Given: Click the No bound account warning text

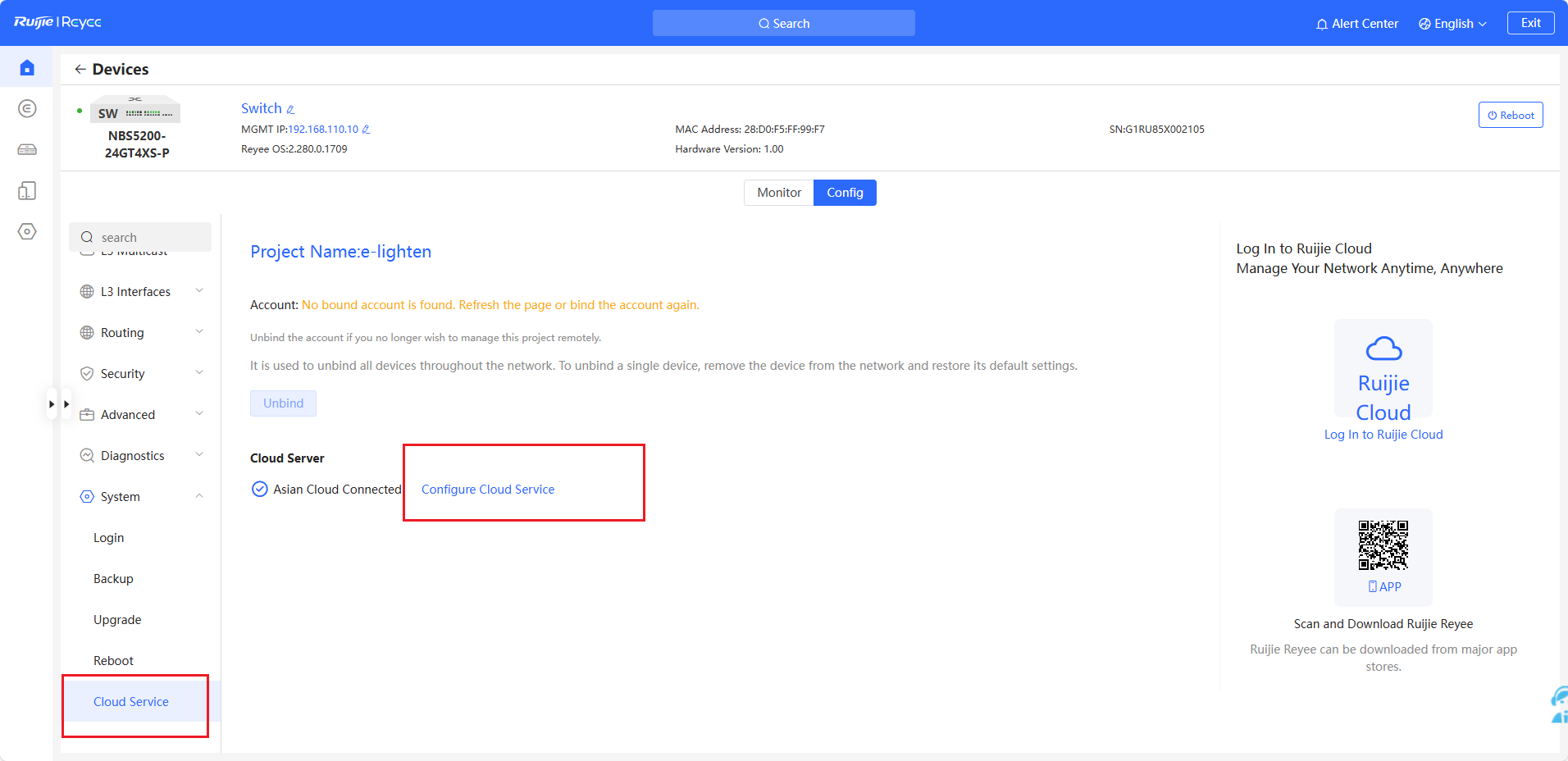Looking at the screenshot, I should click(500, 305).
